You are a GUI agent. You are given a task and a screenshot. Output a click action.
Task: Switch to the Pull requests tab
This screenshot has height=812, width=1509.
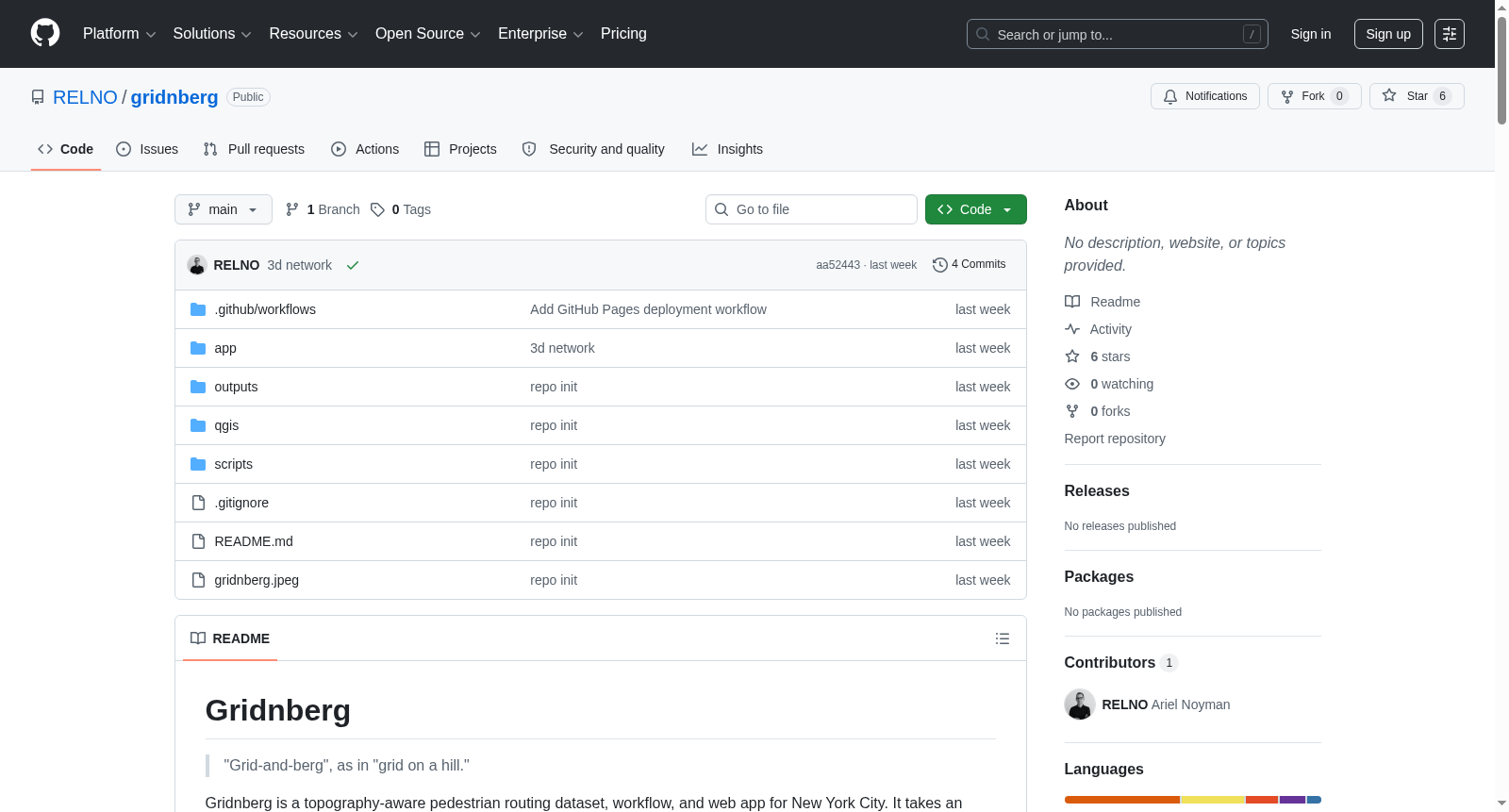pos(254,149)
